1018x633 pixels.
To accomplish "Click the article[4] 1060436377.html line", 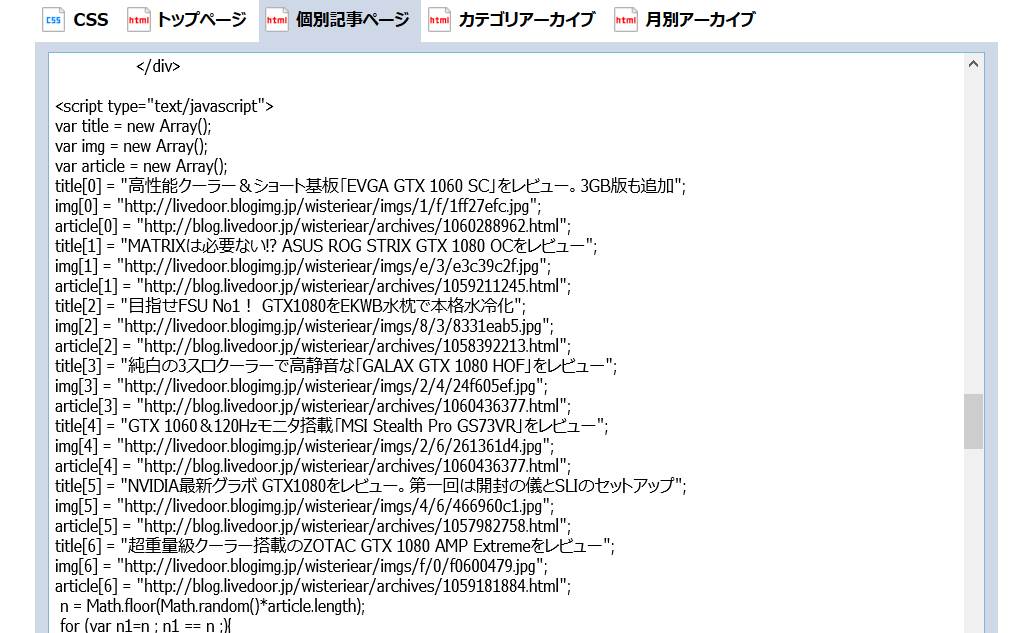I will pos(313,466).
